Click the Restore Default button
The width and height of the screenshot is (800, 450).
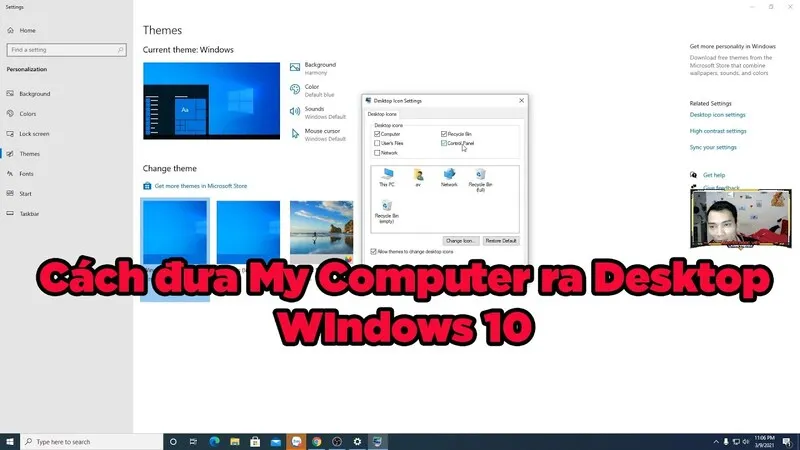click(501, 241)
